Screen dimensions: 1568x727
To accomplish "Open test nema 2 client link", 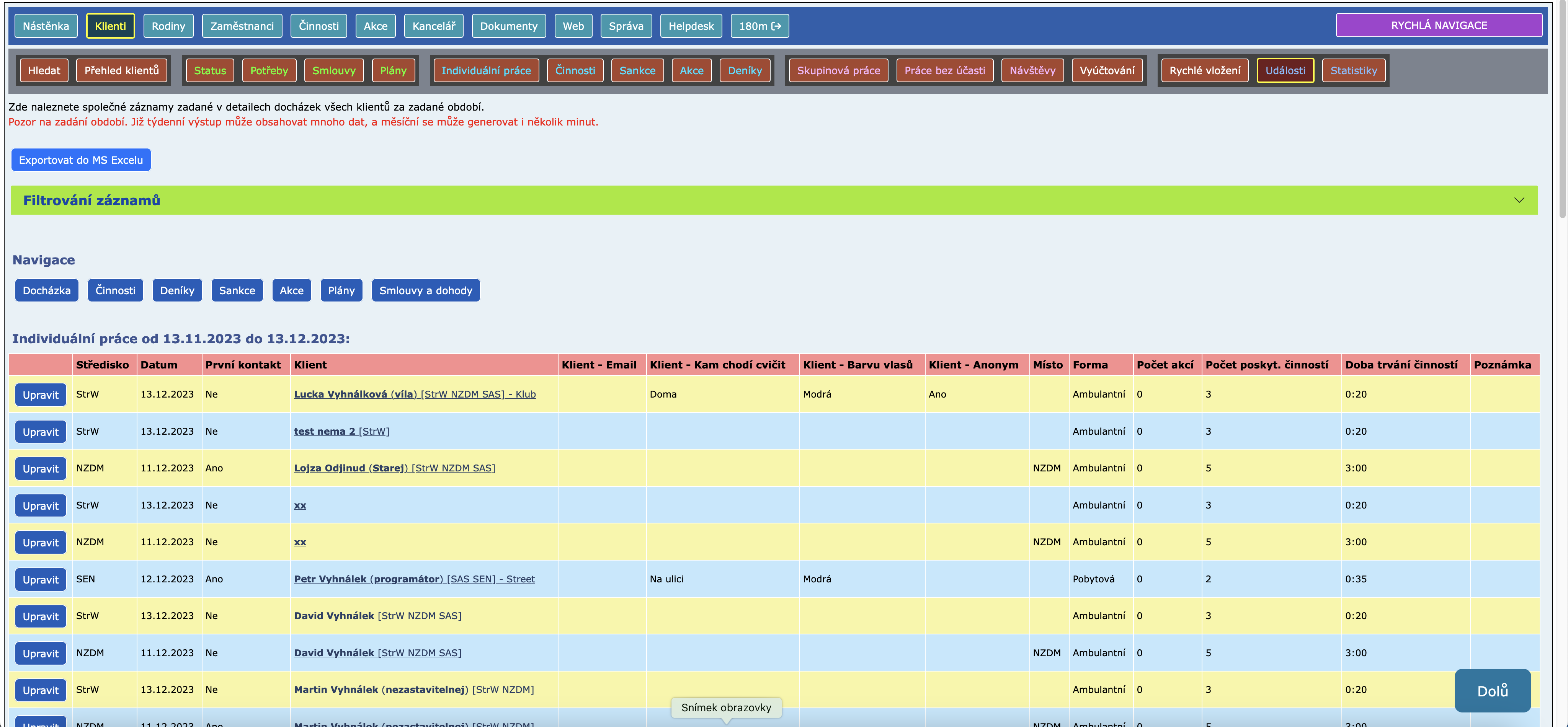I will click(325, 431).
